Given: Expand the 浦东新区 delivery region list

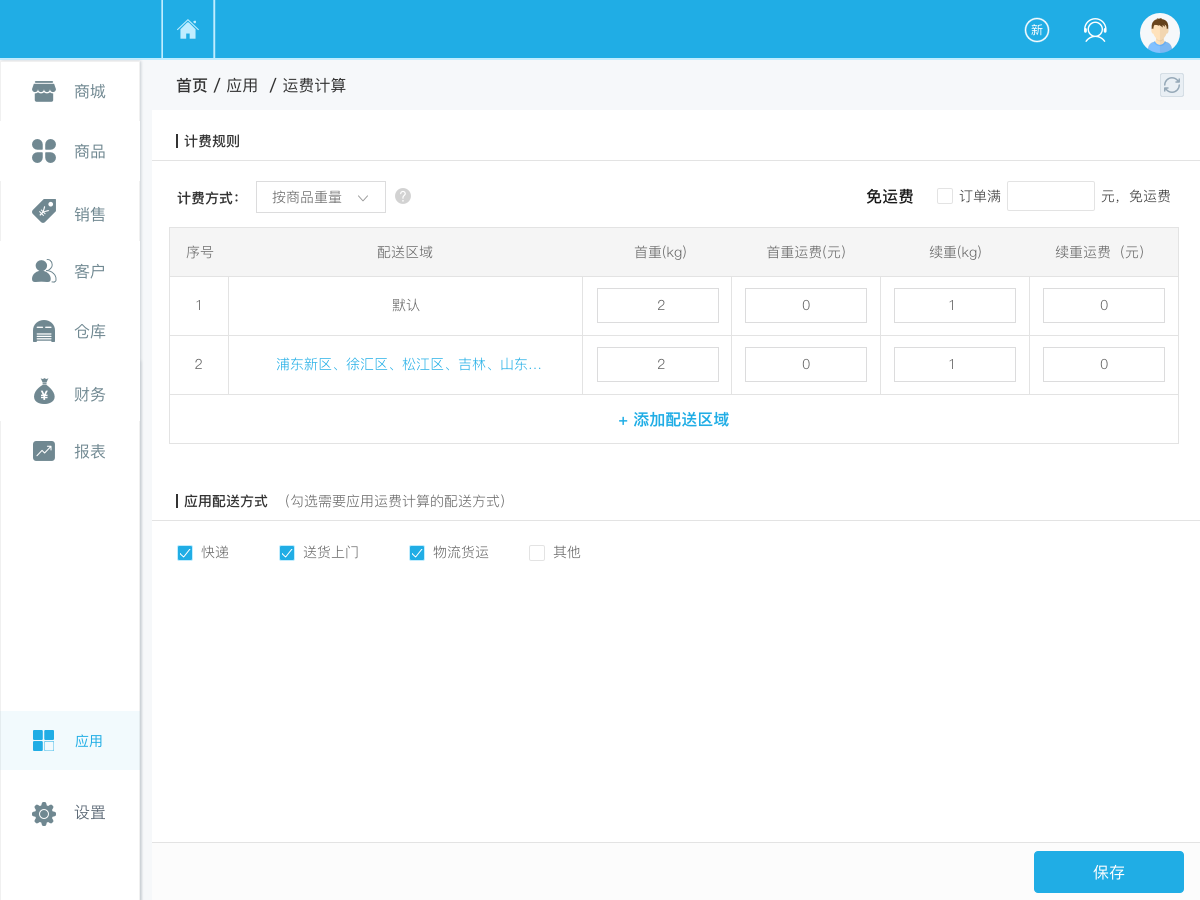Looking at the screenshot, I should point(404,364).
